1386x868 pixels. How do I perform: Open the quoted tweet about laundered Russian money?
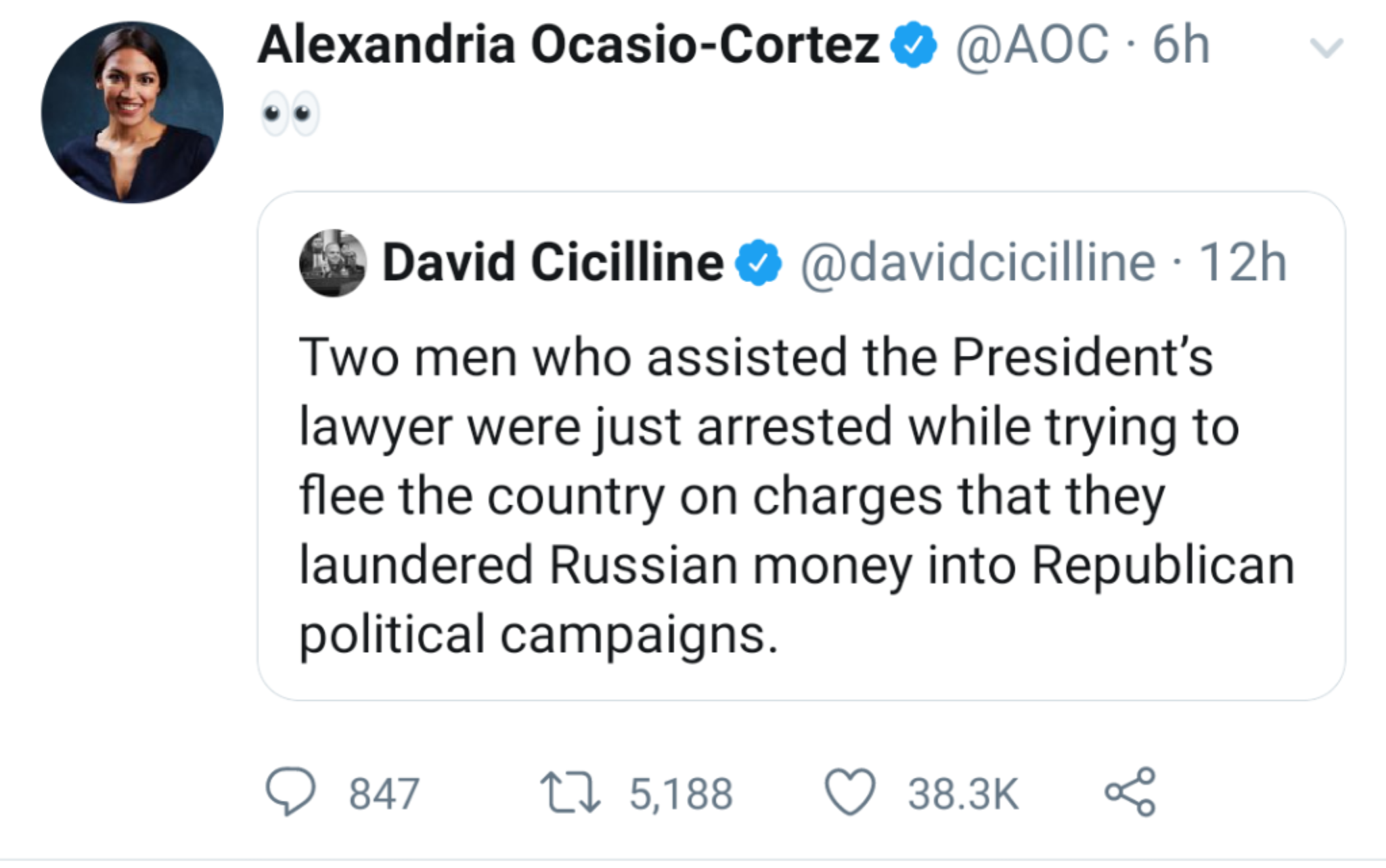(795, 495)
